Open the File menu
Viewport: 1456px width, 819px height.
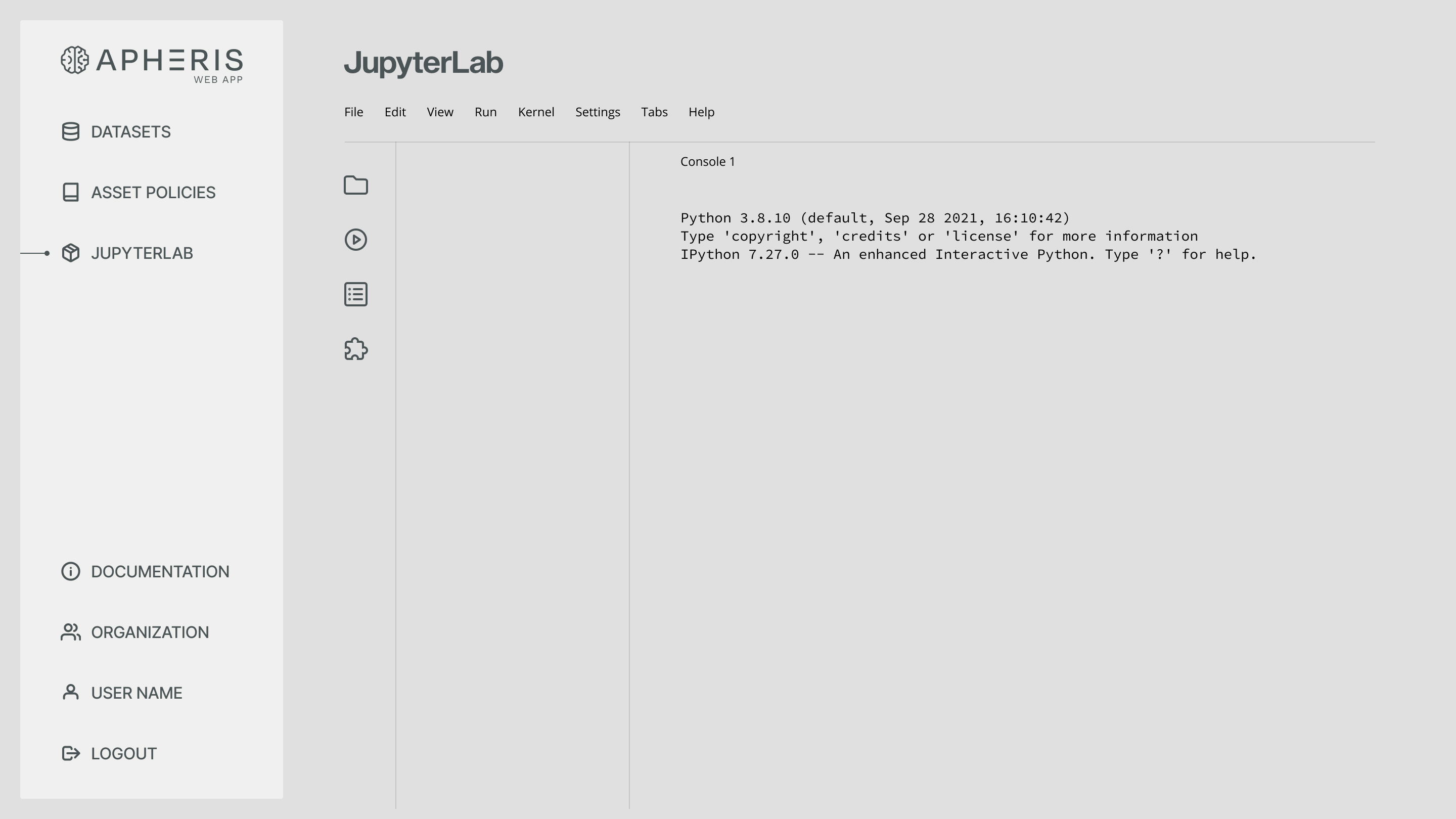354,111
